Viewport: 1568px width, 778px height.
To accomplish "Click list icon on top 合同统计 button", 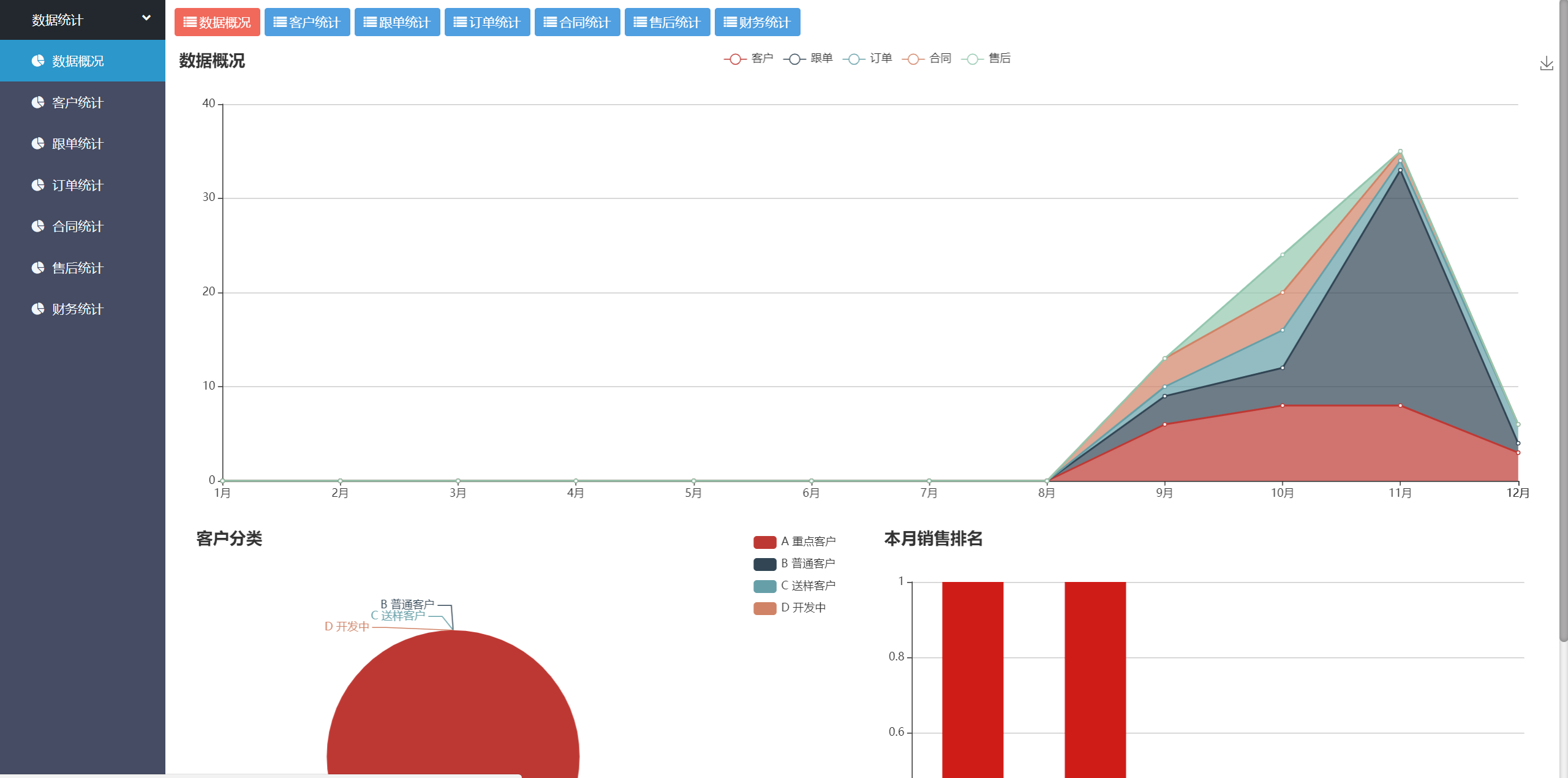I will click(550, 23).
